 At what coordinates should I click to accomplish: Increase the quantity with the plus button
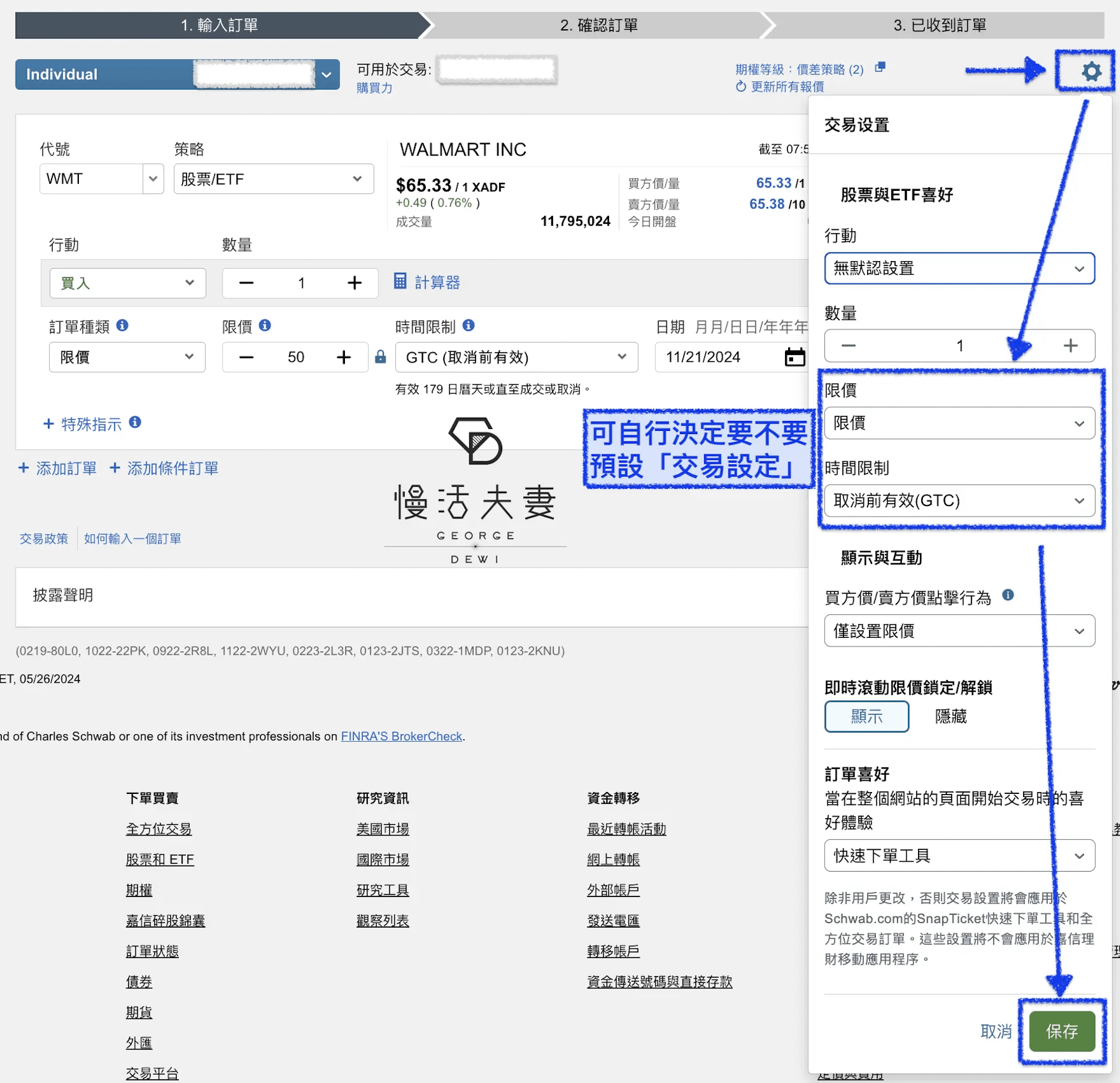pyautogui.click(x=354, y=283)
